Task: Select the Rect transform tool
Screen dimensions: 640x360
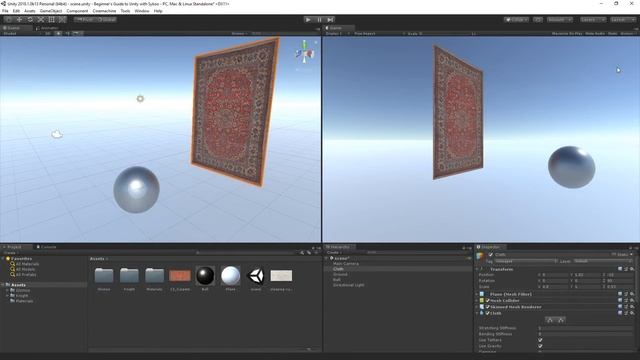Action: 51,19
